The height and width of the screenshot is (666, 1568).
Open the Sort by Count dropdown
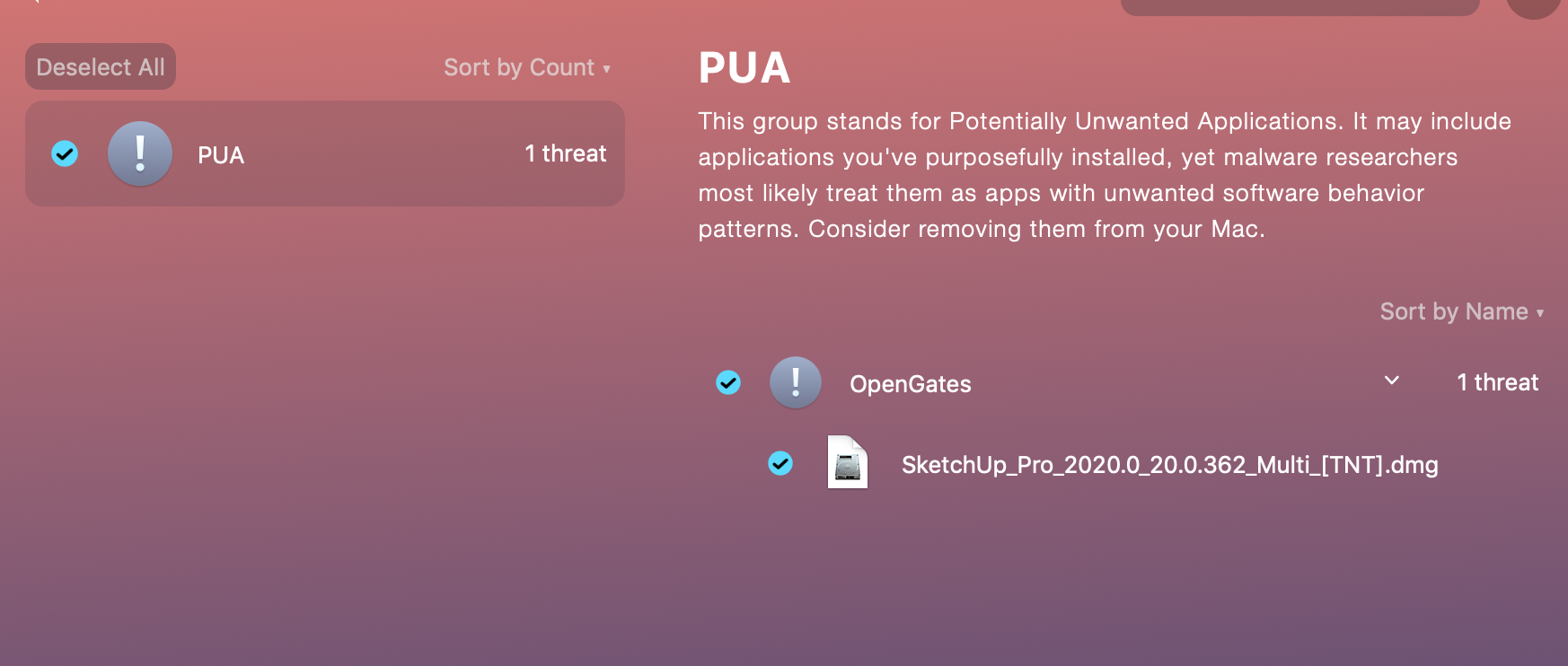tap(527, 67)
